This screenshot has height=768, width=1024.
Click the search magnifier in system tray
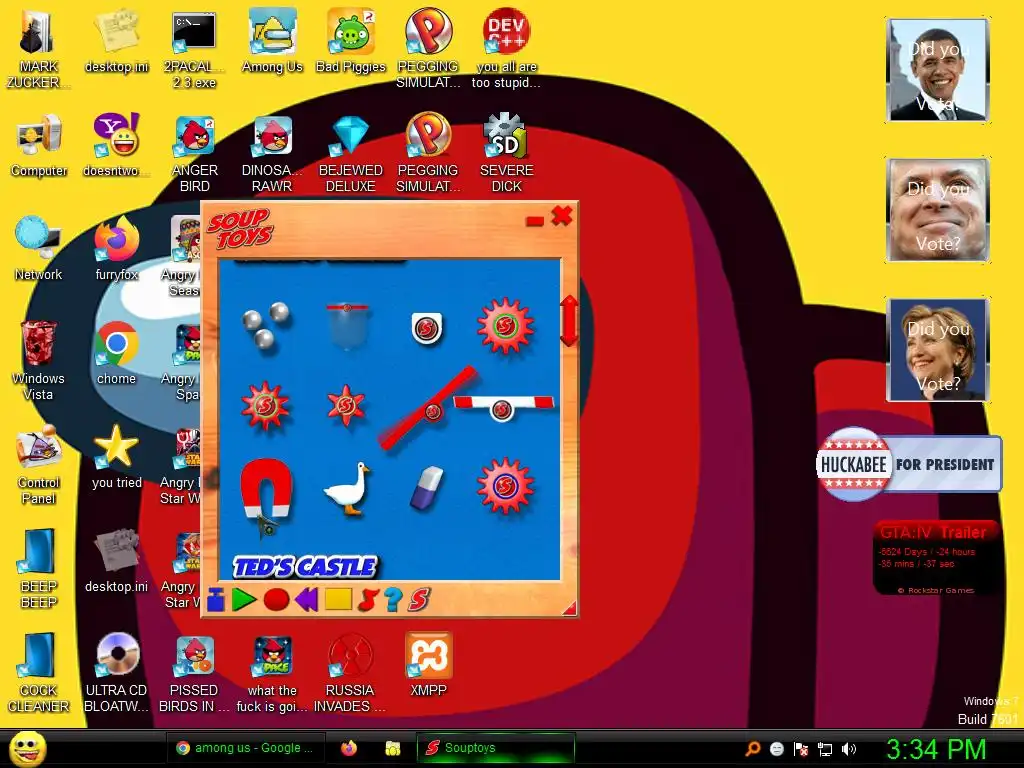click(x=753, y=749)
